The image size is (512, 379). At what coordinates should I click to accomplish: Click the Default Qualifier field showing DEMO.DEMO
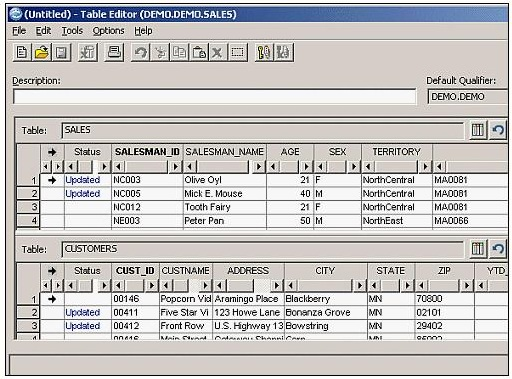(468, 97)
